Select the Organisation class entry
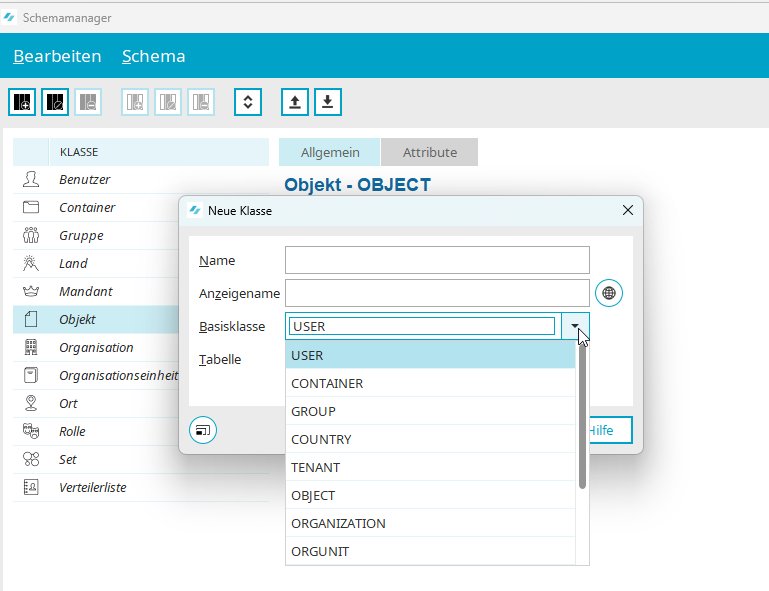The width and height of the screenshot is (769, 591). tap(96, 348)
